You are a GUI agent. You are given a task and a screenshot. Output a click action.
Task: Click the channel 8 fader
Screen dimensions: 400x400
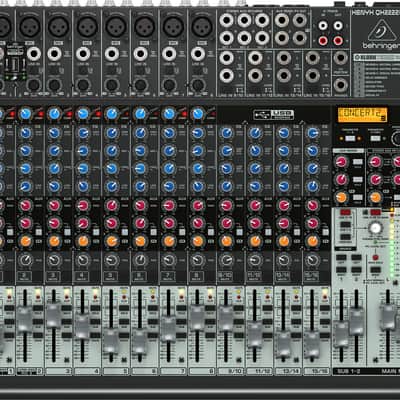click(x=197, y=317)
